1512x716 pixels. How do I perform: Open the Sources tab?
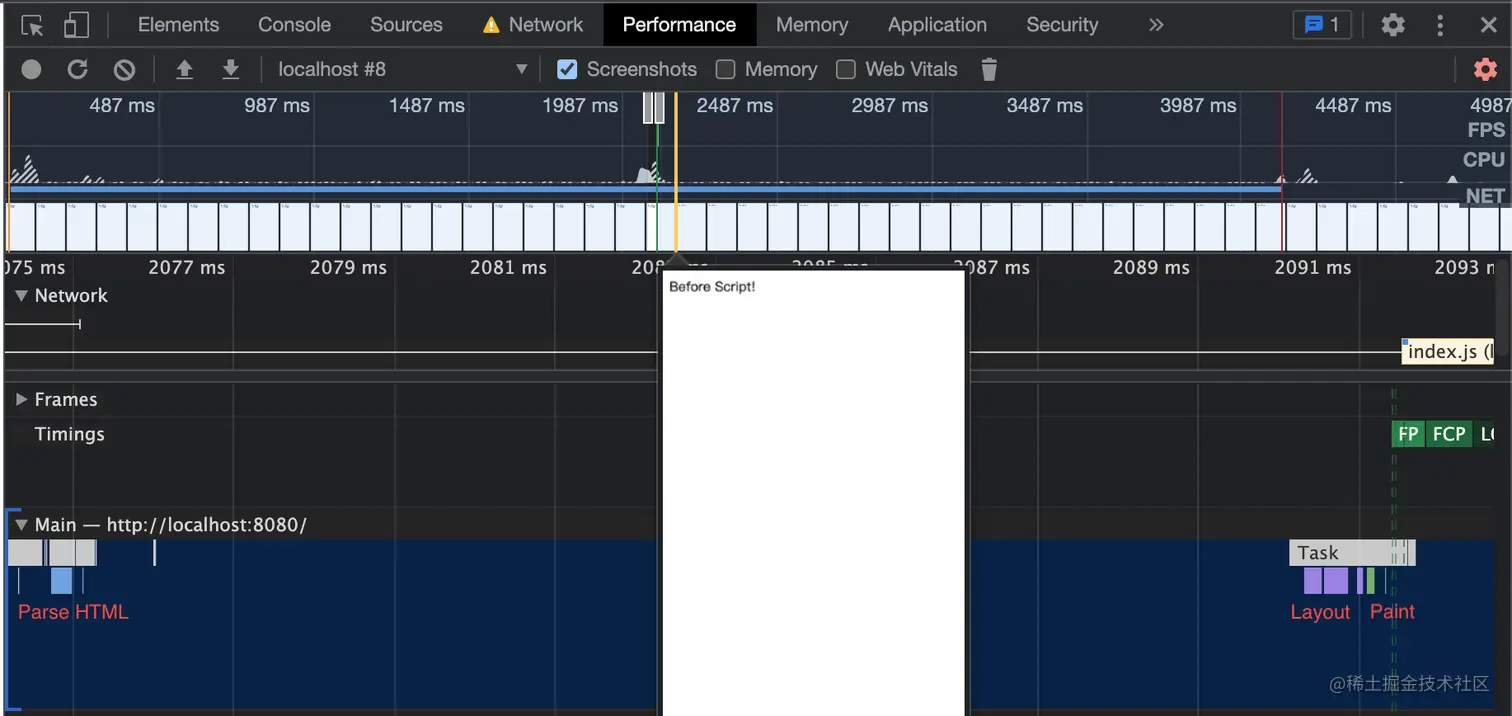pos(406,25)
